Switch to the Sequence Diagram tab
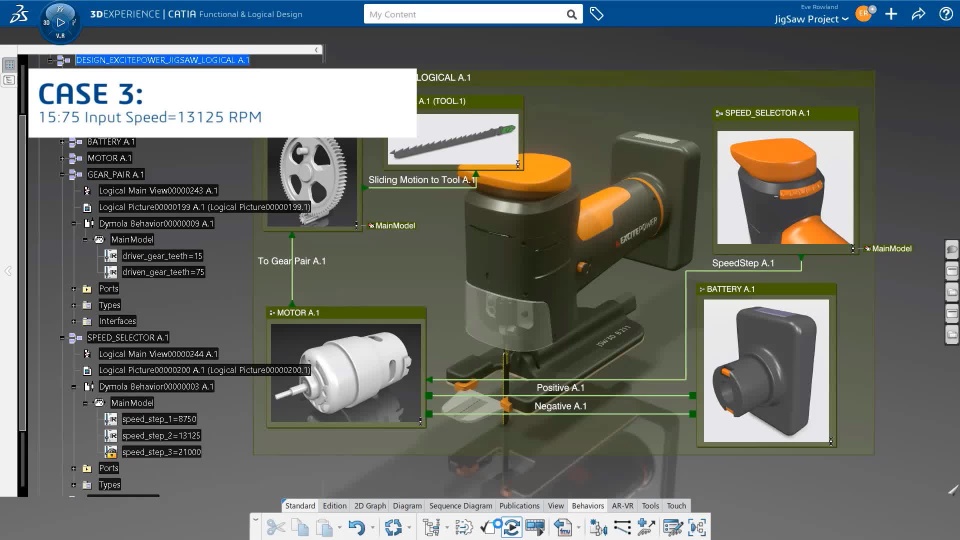This screenshot has height=540, width=960. pos(460,506)
